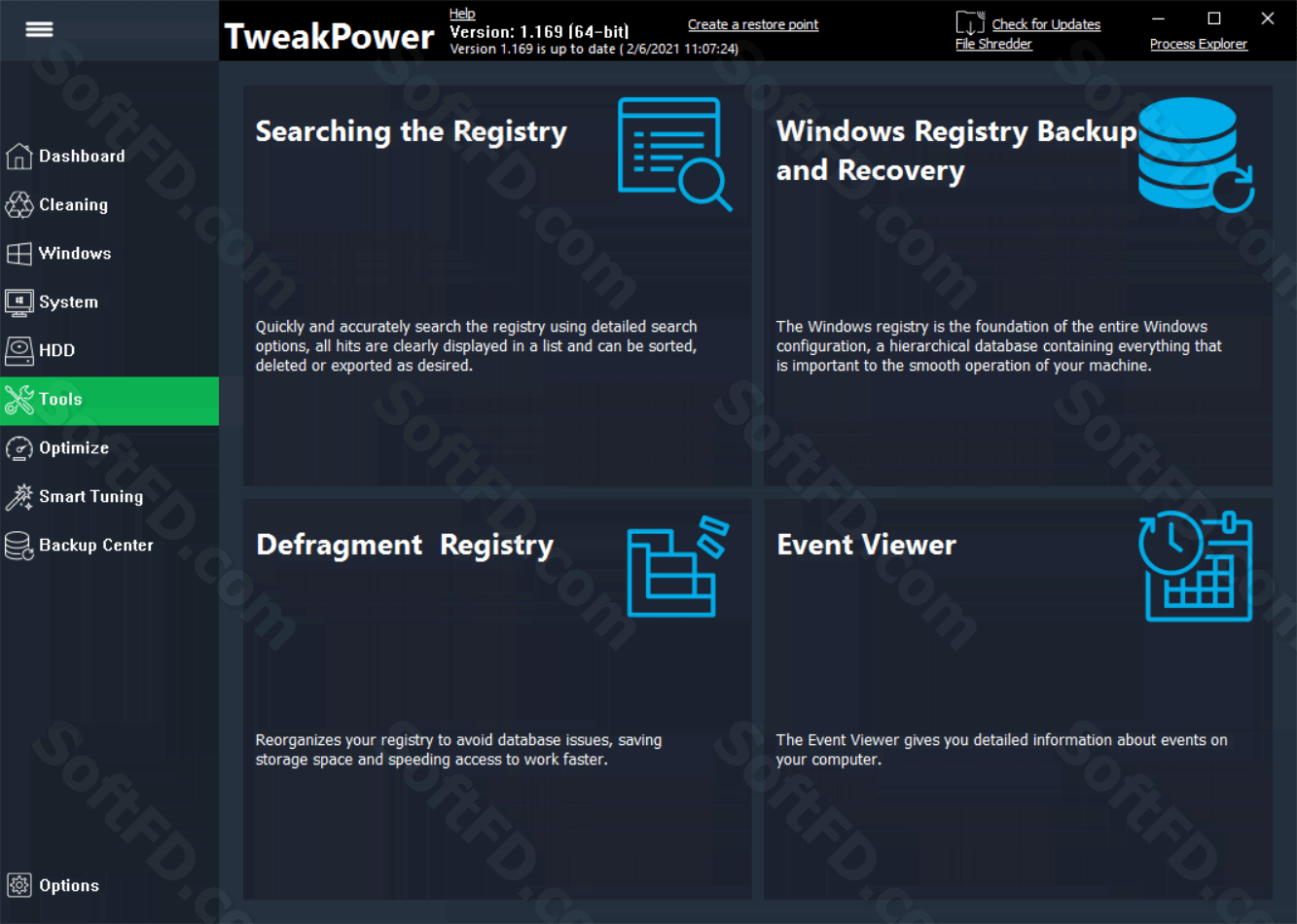Click the 'Reorganizes your registry' description
Viewport: 1297px width, 924px height.
pyautogui.click(x=458, y=750)
